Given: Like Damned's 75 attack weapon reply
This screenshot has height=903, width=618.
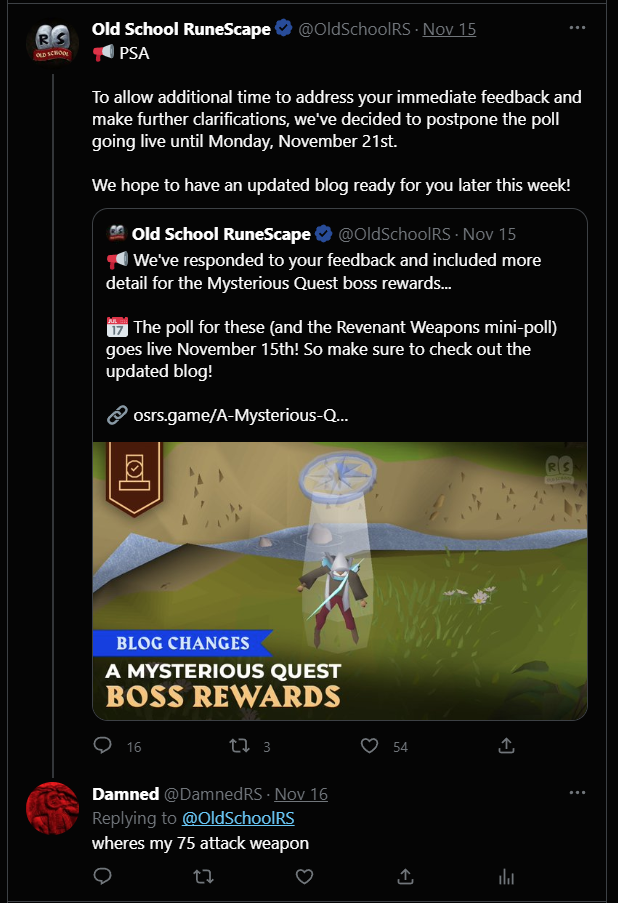Looking at the screenshot, I should pos(304,877).
